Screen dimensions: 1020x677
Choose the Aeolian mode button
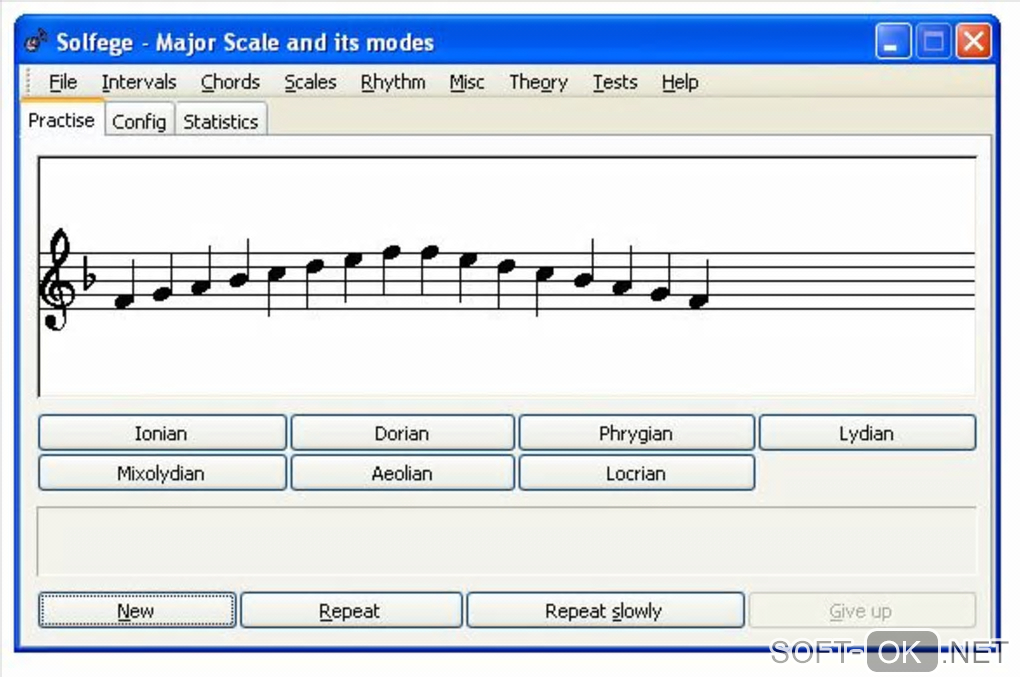click(x=402, y=473)
